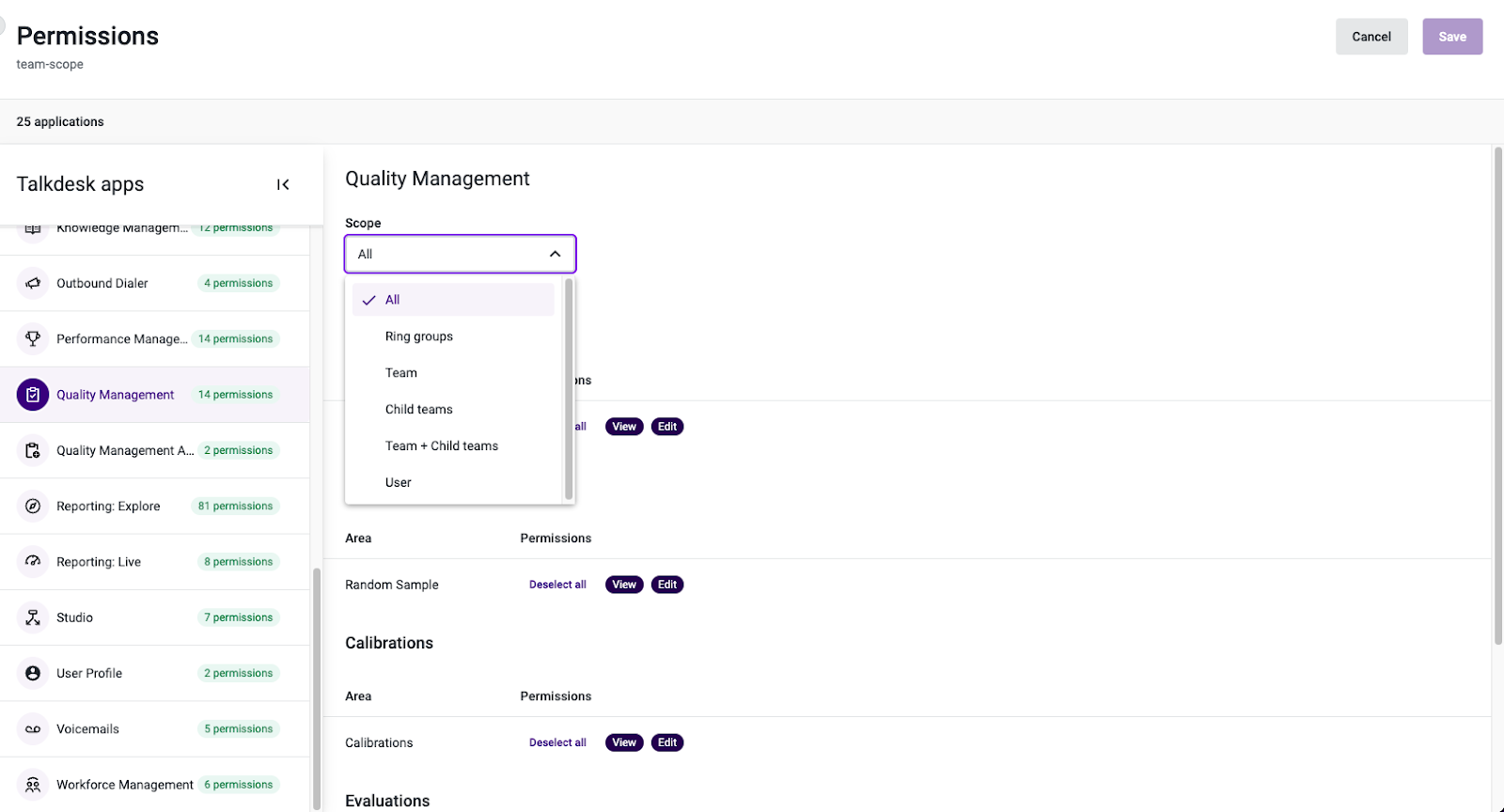
Task: Click the Quality Management clipboard icon
Action: (x=33, y=395)
